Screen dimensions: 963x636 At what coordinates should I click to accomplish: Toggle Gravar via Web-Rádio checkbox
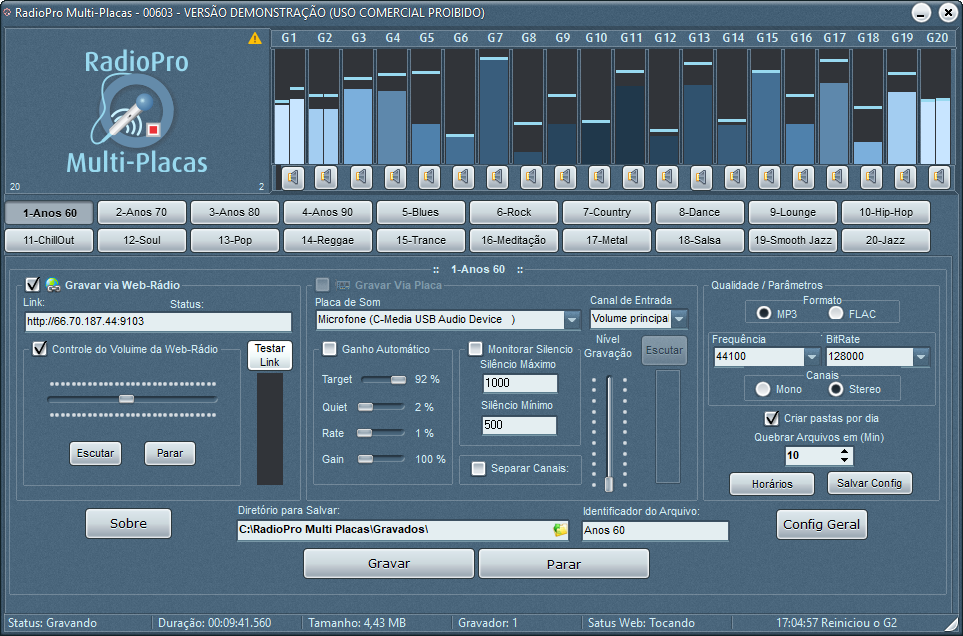click(x=33, y=284)
